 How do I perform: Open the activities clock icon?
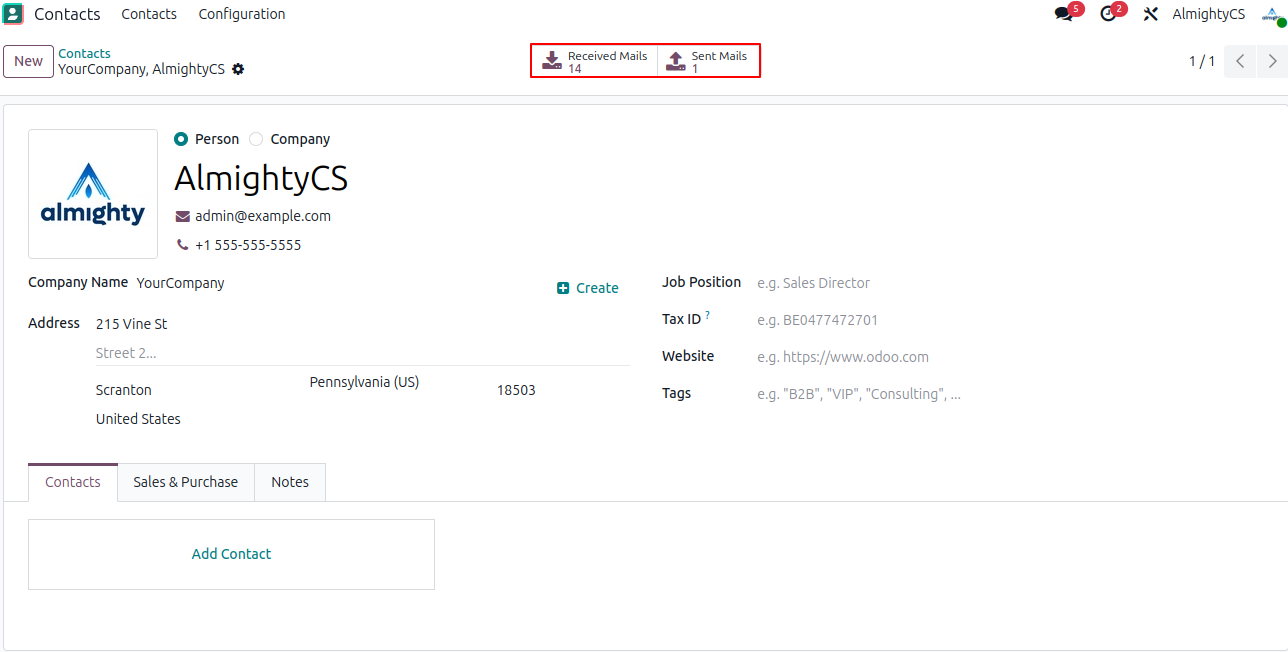1107,14
